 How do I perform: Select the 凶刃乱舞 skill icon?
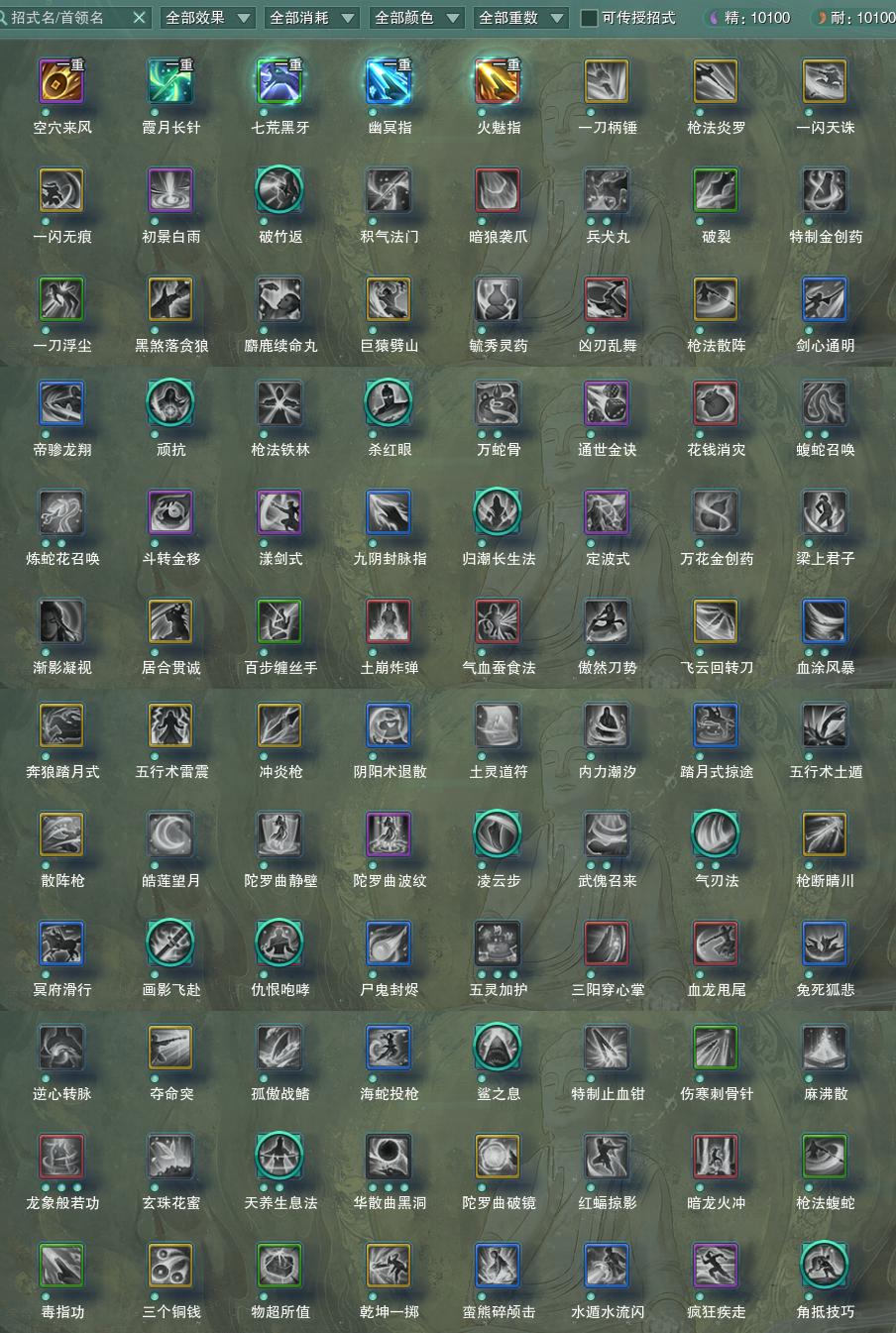(607, 298)
